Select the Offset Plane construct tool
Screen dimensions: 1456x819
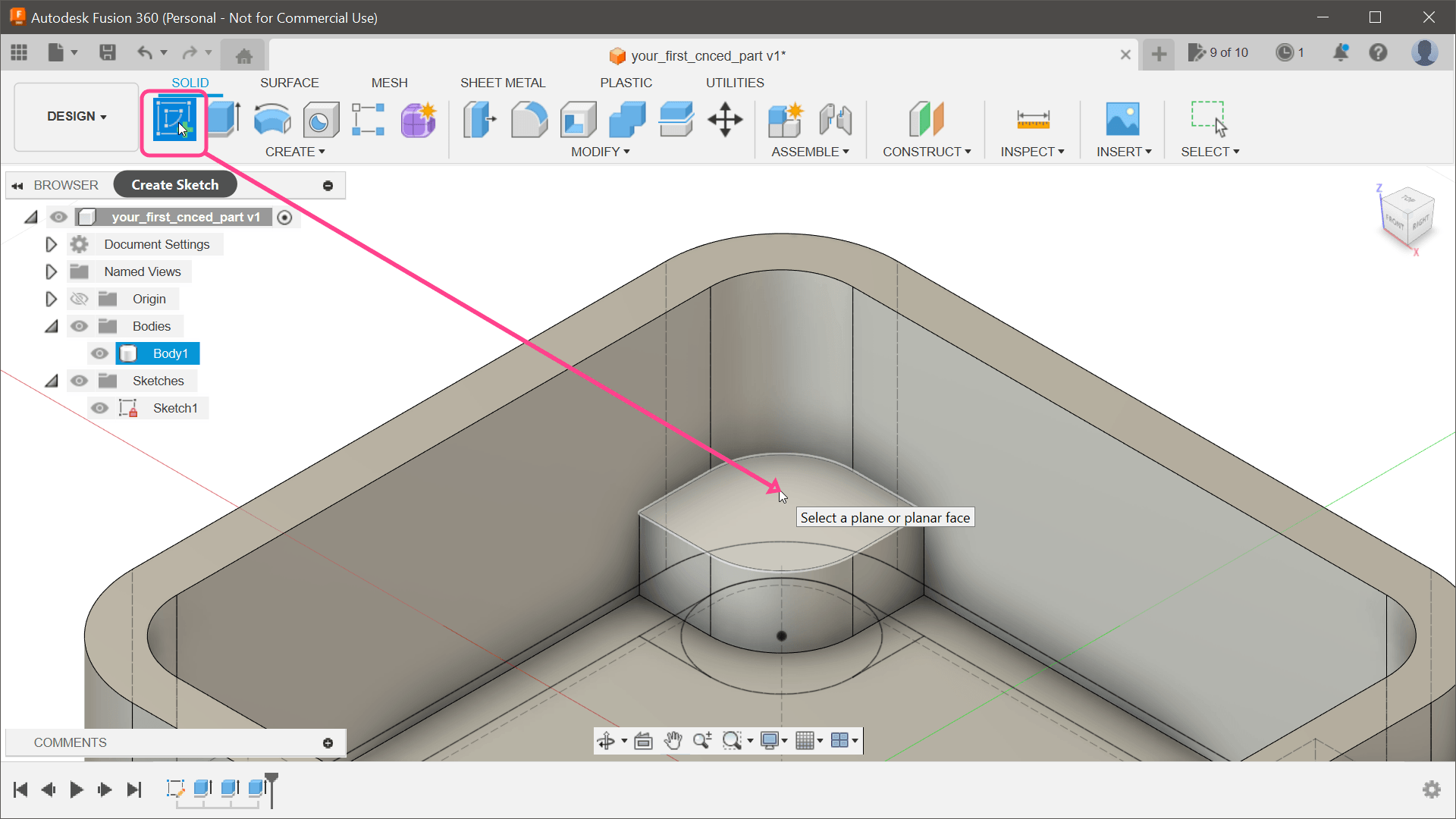click(926, 120)
